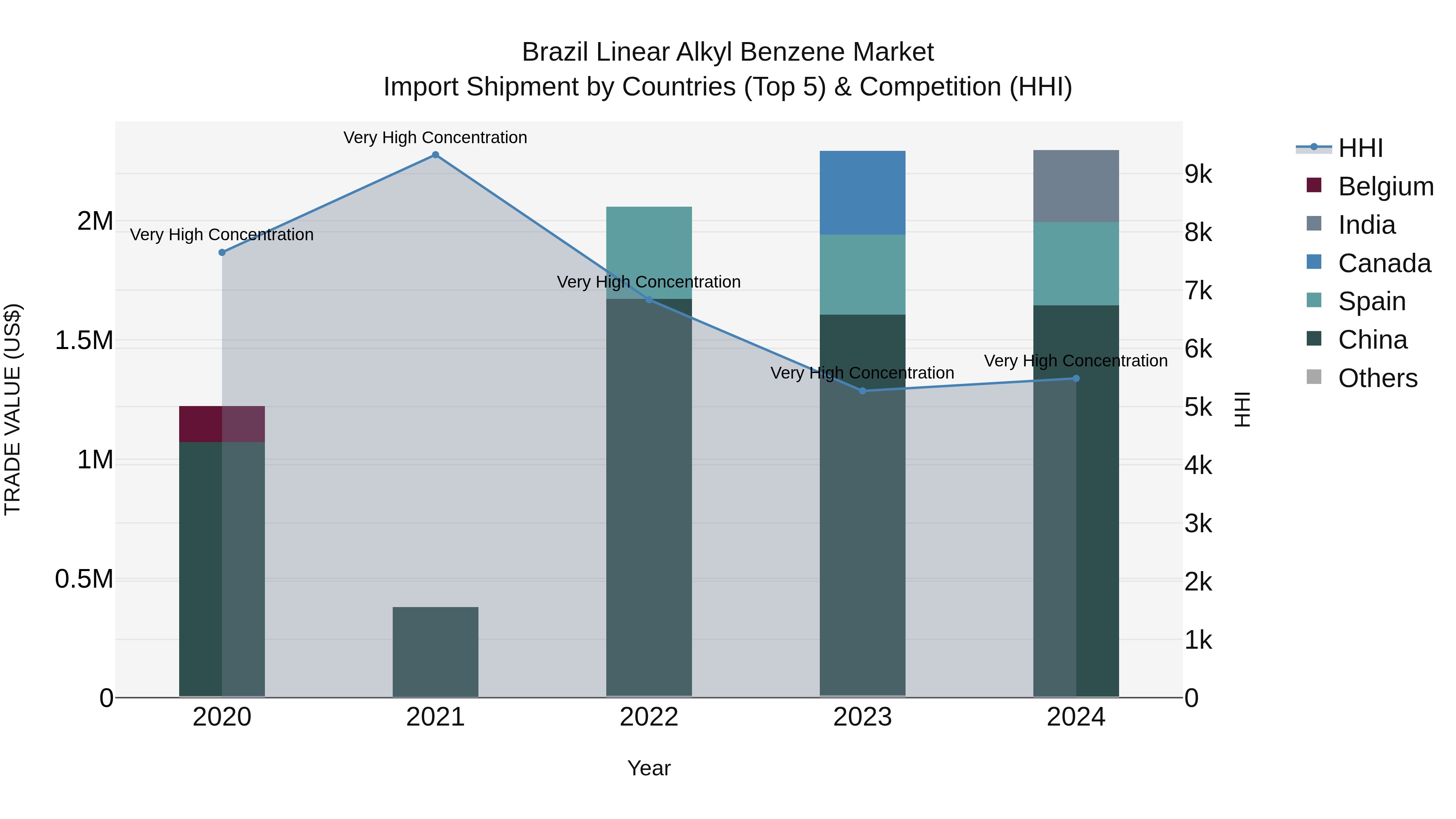Toggle the Others legend label

click(x=1378, y=378)
